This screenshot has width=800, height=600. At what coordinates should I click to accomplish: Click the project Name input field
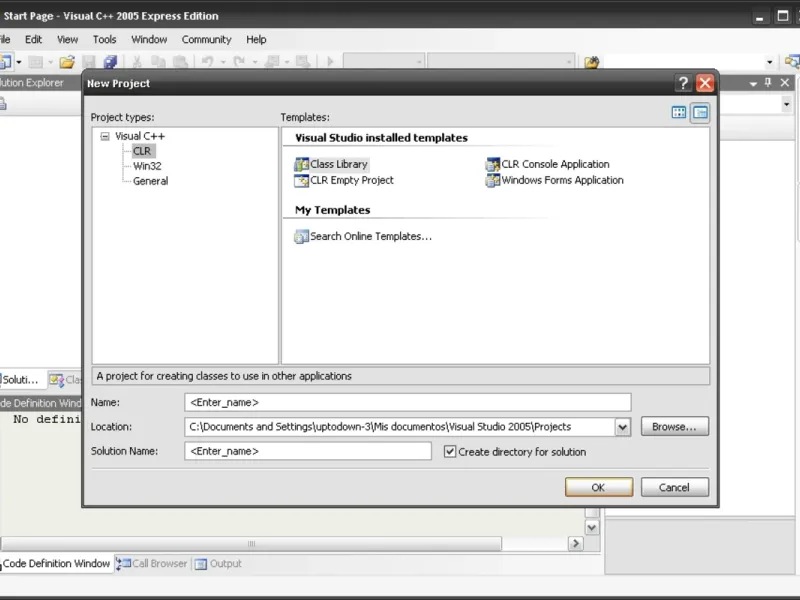click(x=408, y=402)
